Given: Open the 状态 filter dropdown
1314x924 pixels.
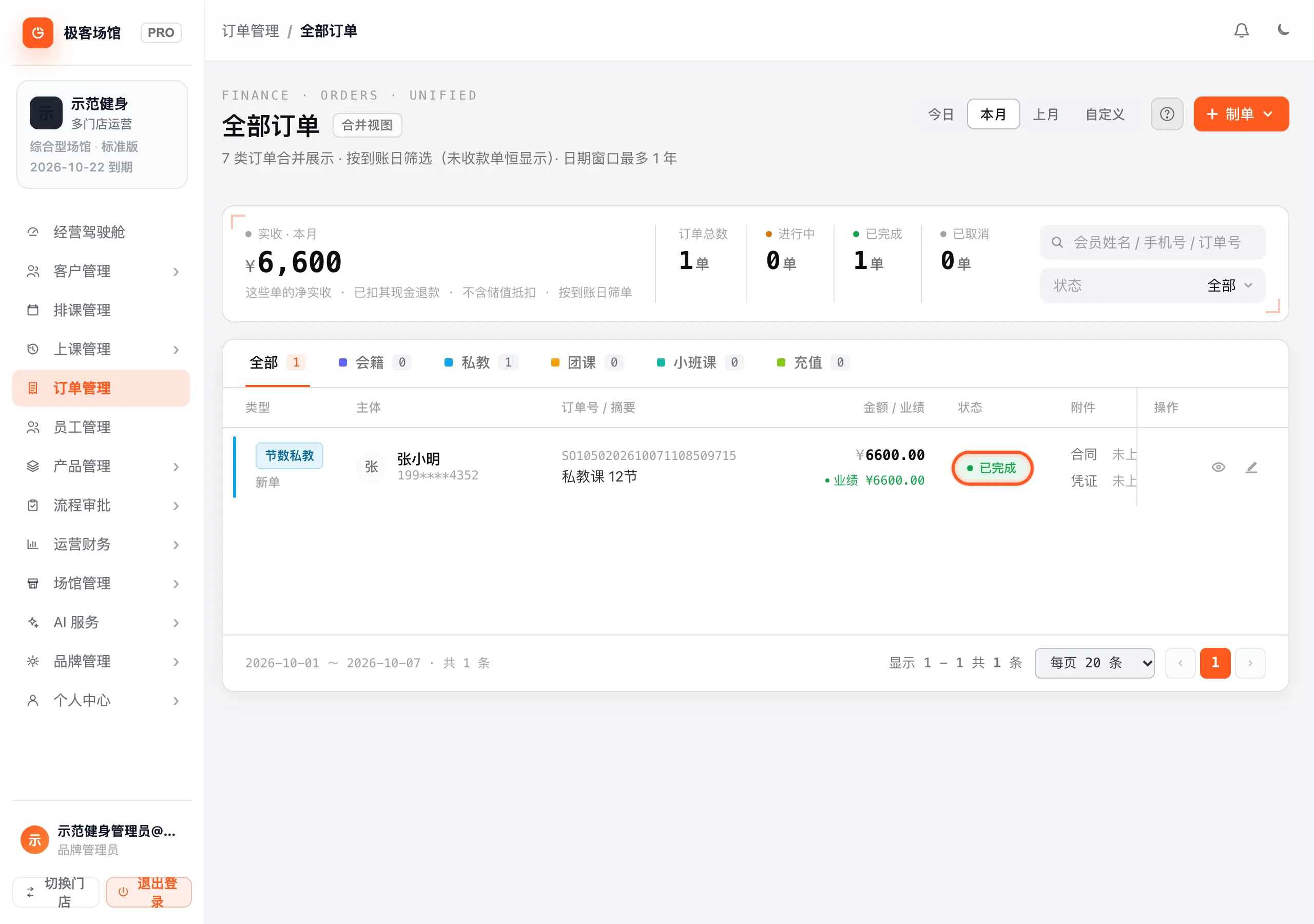Looking at the screenshot, I should 1152,285.
